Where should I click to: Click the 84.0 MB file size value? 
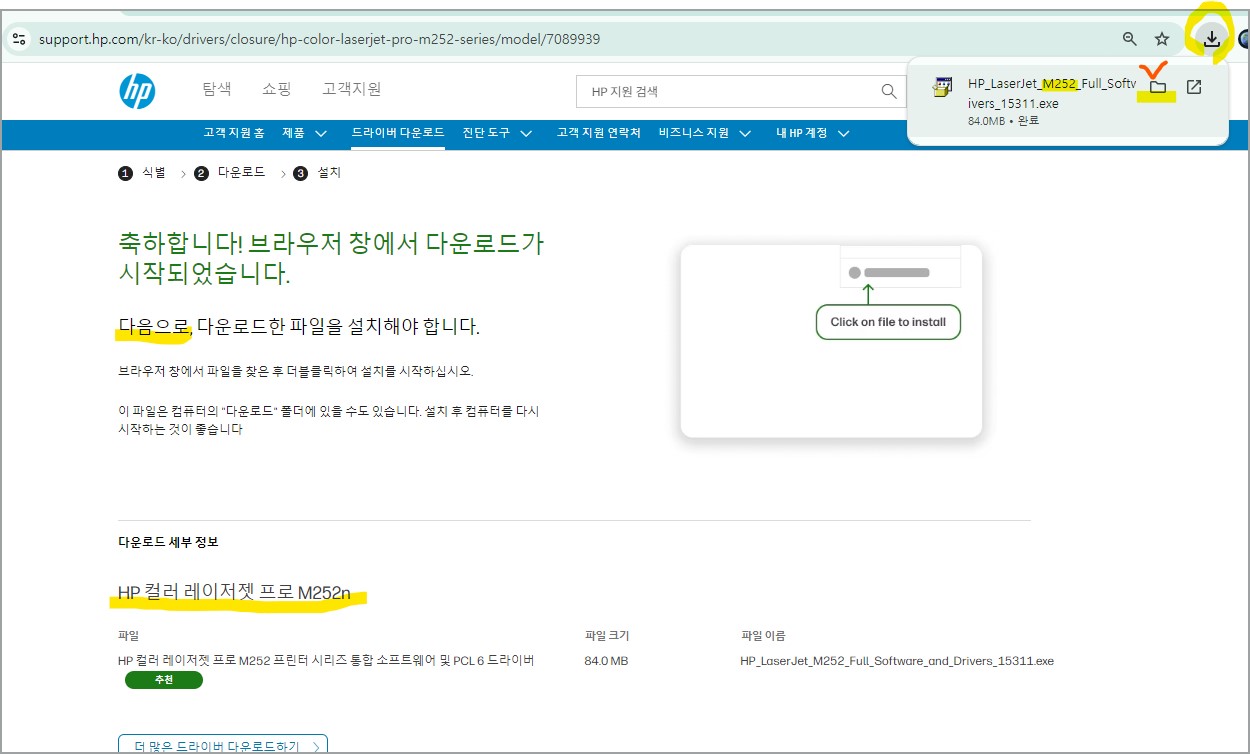[606, 661]
